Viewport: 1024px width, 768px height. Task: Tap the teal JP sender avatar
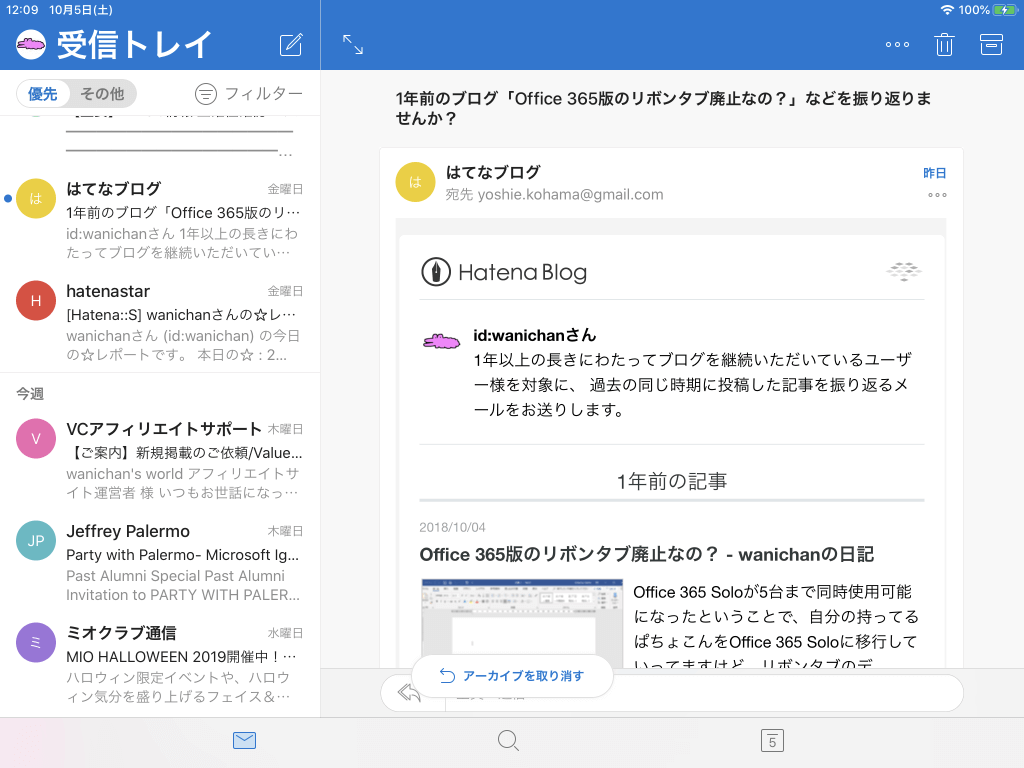pyautogui.click(x=36, y=540)
